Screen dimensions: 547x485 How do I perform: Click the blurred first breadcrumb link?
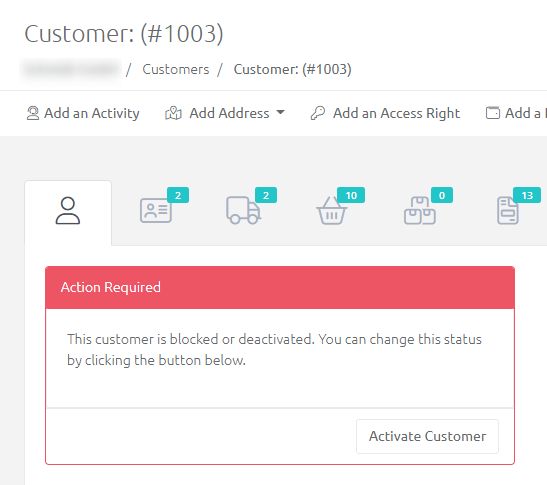pos(71,69)
